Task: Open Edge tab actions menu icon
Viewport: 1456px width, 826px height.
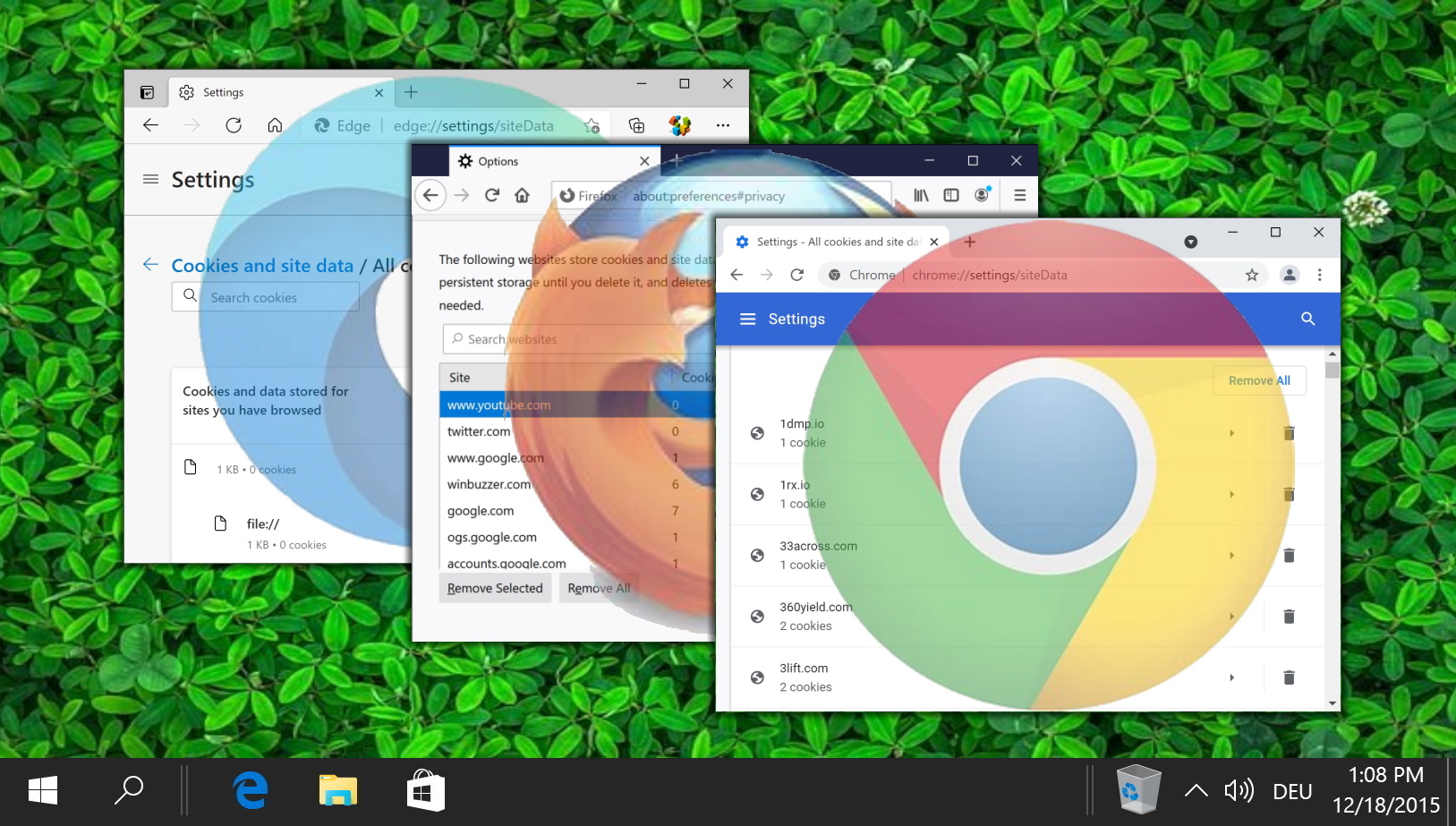Action: click(x=147, y=92)
